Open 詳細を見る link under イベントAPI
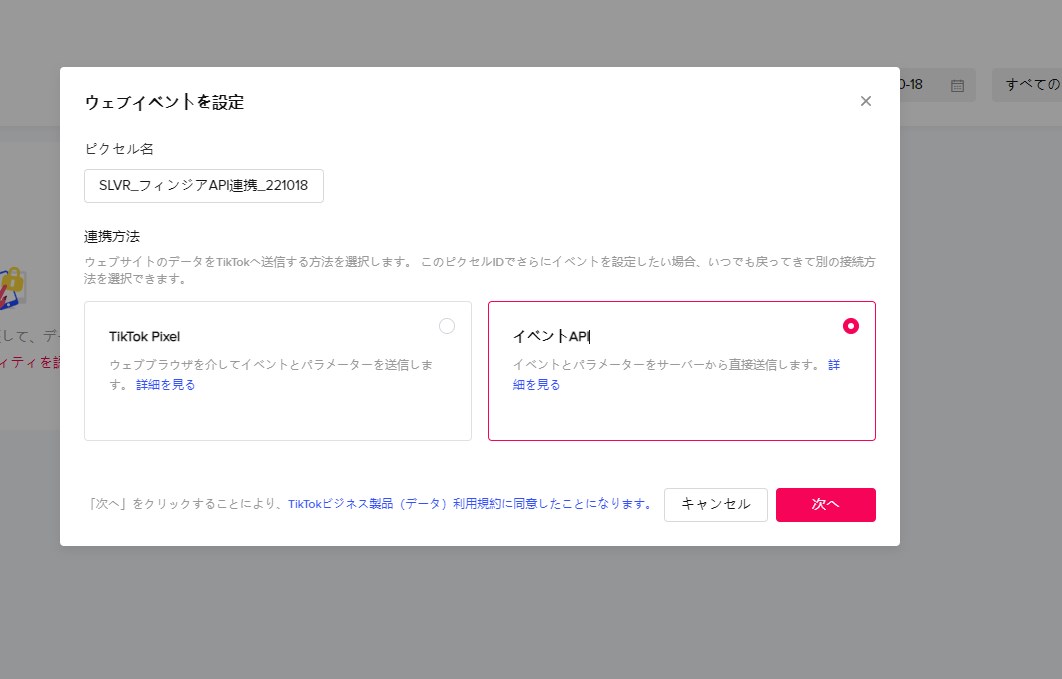 (x=536, y=385)
